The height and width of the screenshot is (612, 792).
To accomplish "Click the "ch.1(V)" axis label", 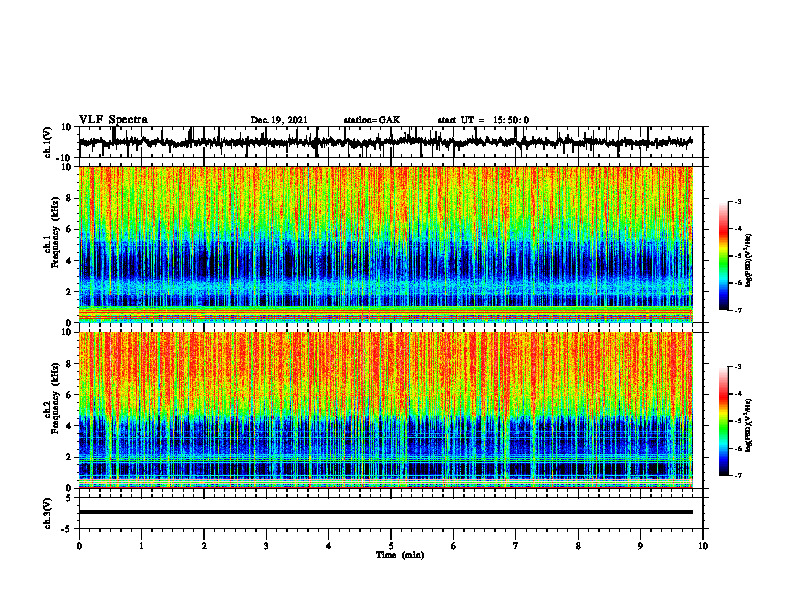I will pos(48,142).
